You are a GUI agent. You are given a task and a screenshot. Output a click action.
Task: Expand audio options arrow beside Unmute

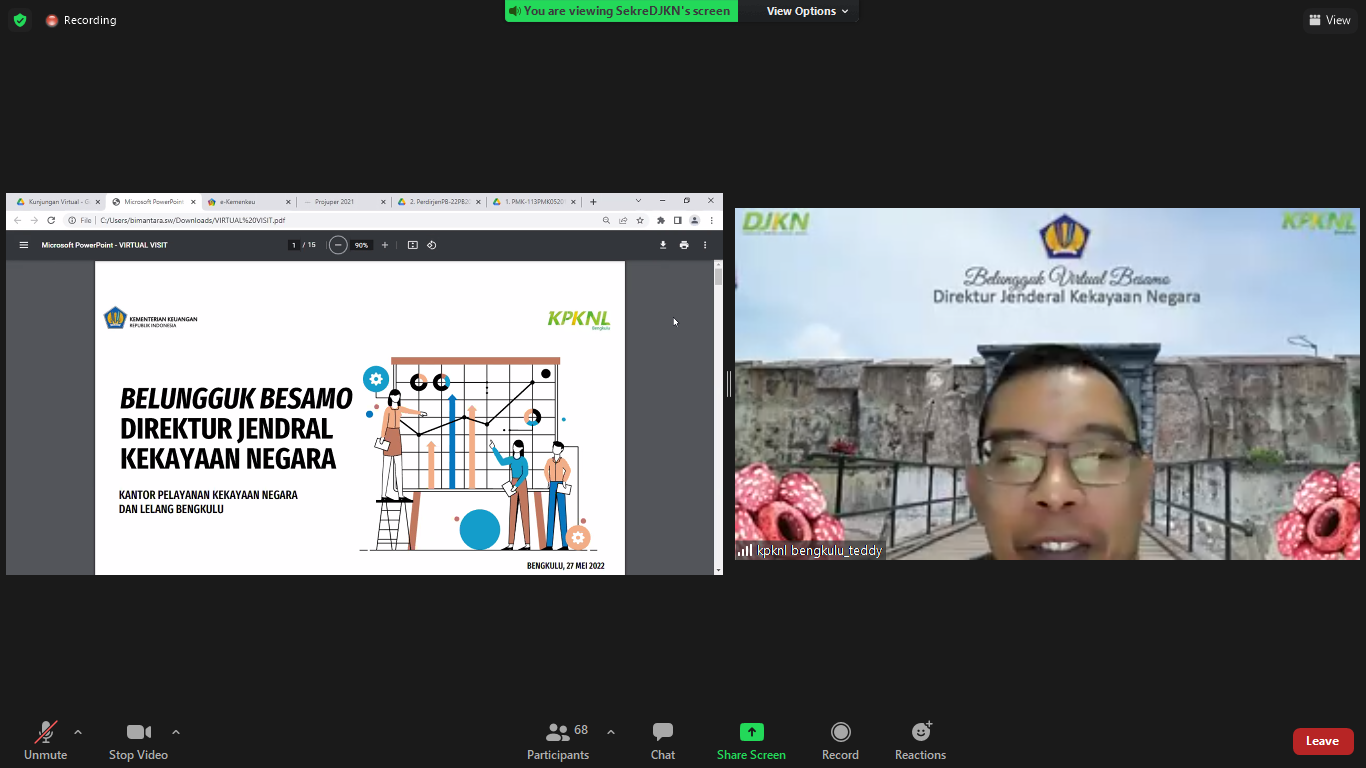click(x=78, y=732)
